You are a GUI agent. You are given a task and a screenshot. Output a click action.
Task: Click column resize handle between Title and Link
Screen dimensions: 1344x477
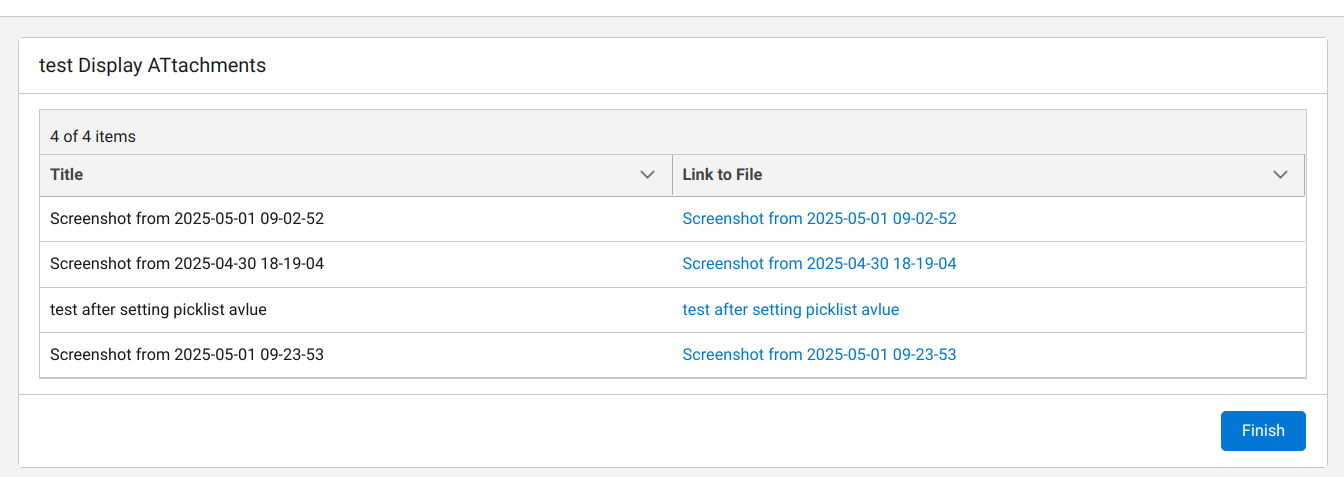click(672, 175)
